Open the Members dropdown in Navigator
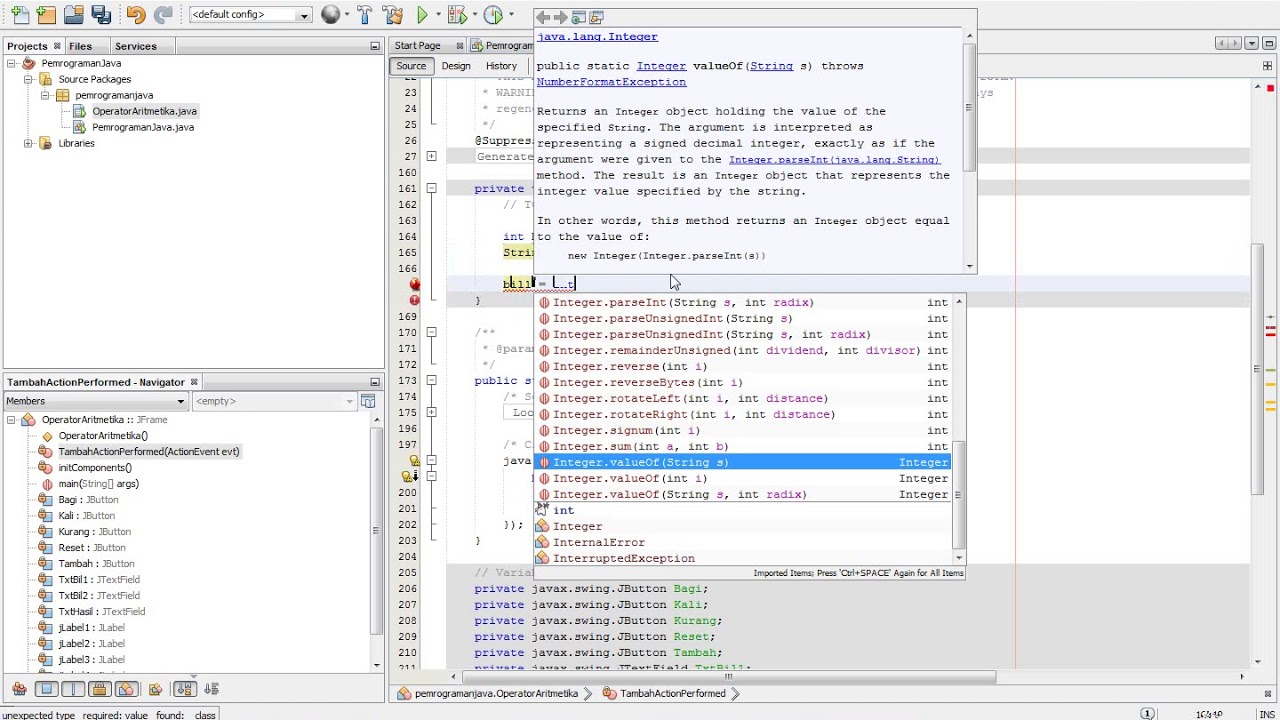Screen dimensions: 1280x720 (96, 401)
